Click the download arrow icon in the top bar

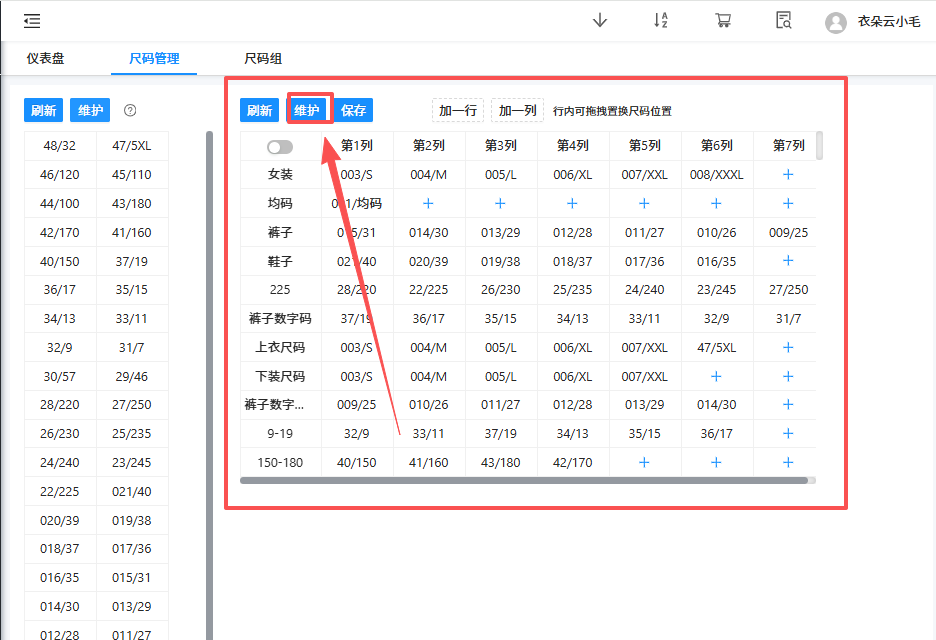599,20
